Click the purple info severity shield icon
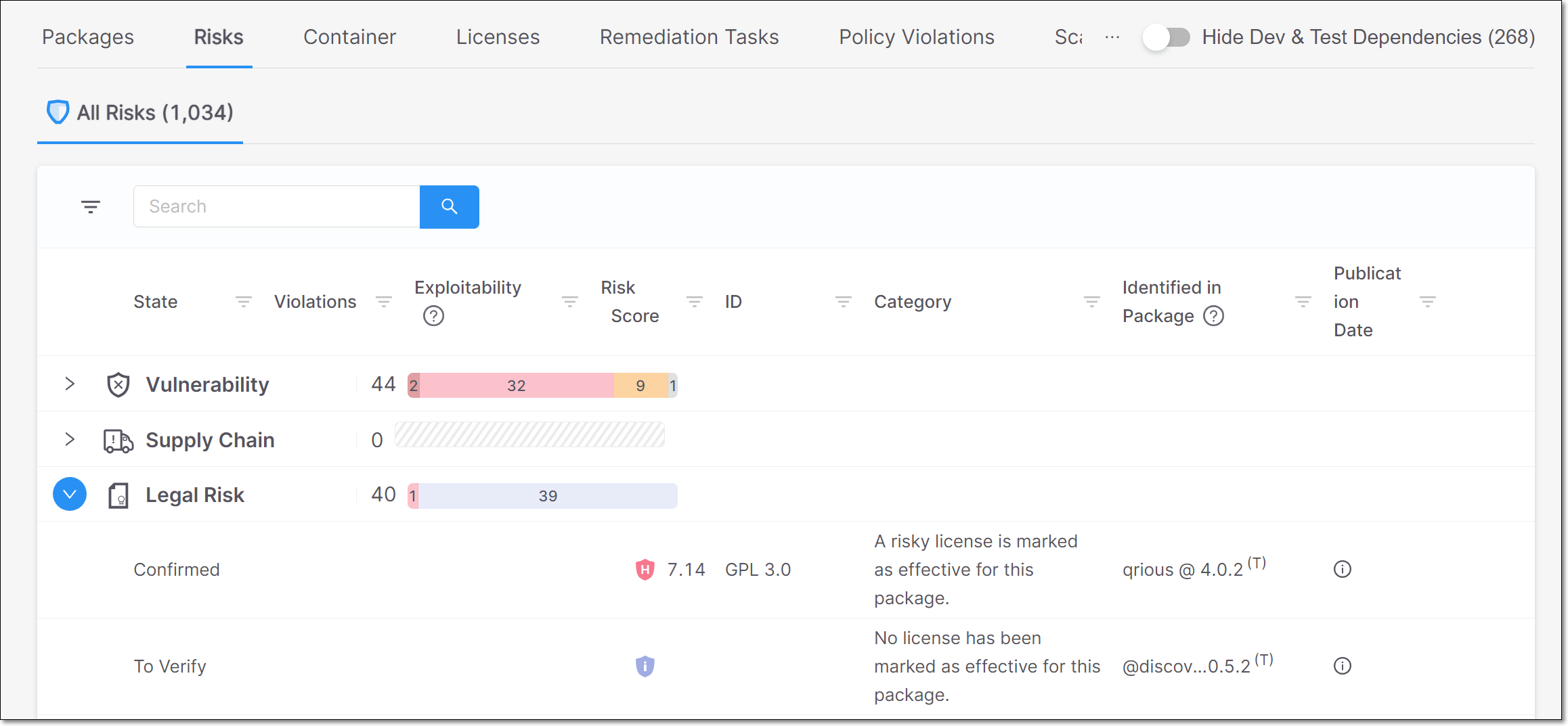Image resolution: width=1568 pixels, height=726 pixels. coord(645,666)
